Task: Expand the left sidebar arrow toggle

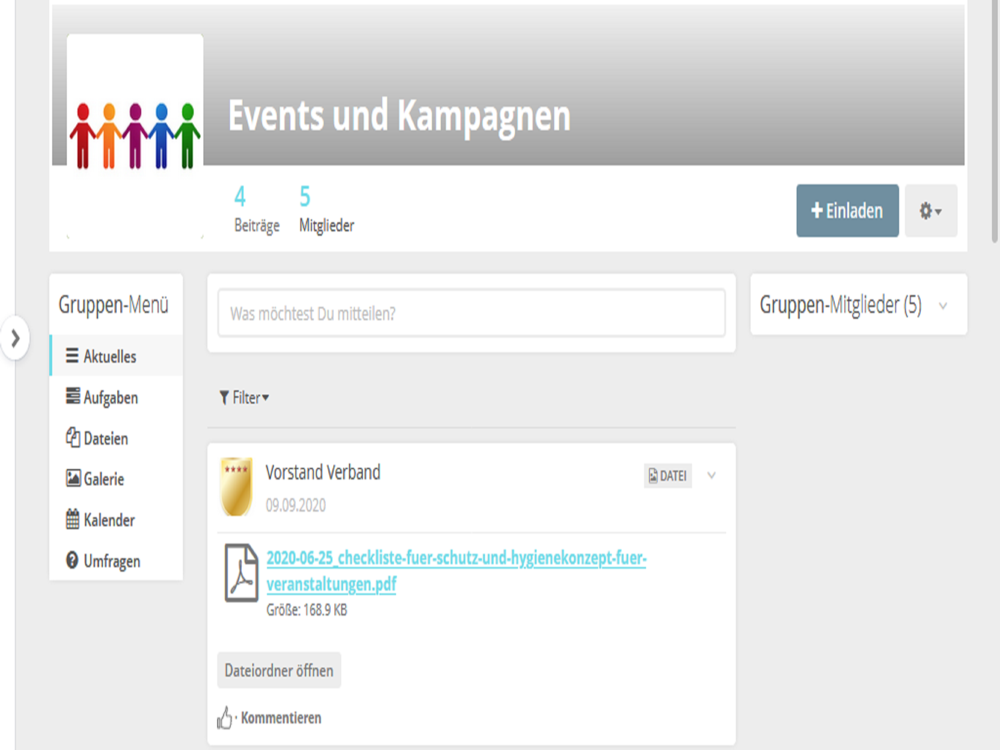Action: tap(15, 338)
